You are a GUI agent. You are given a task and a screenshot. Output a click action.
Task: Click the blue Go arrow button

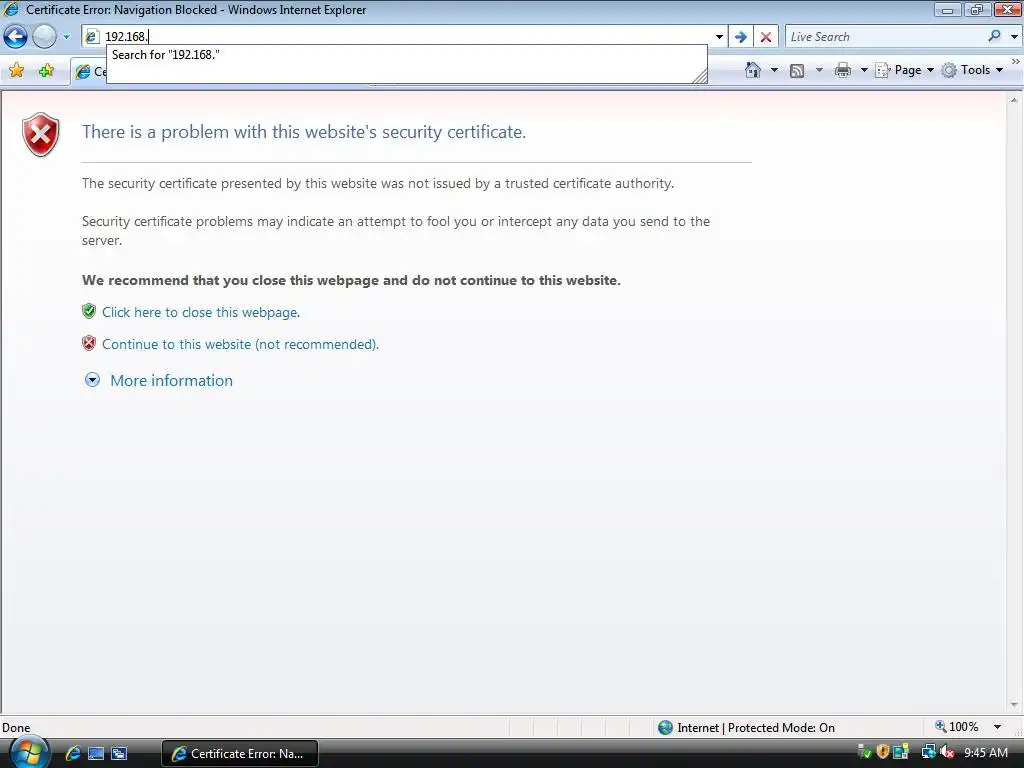pyautogui.click(x=741, y=37)
